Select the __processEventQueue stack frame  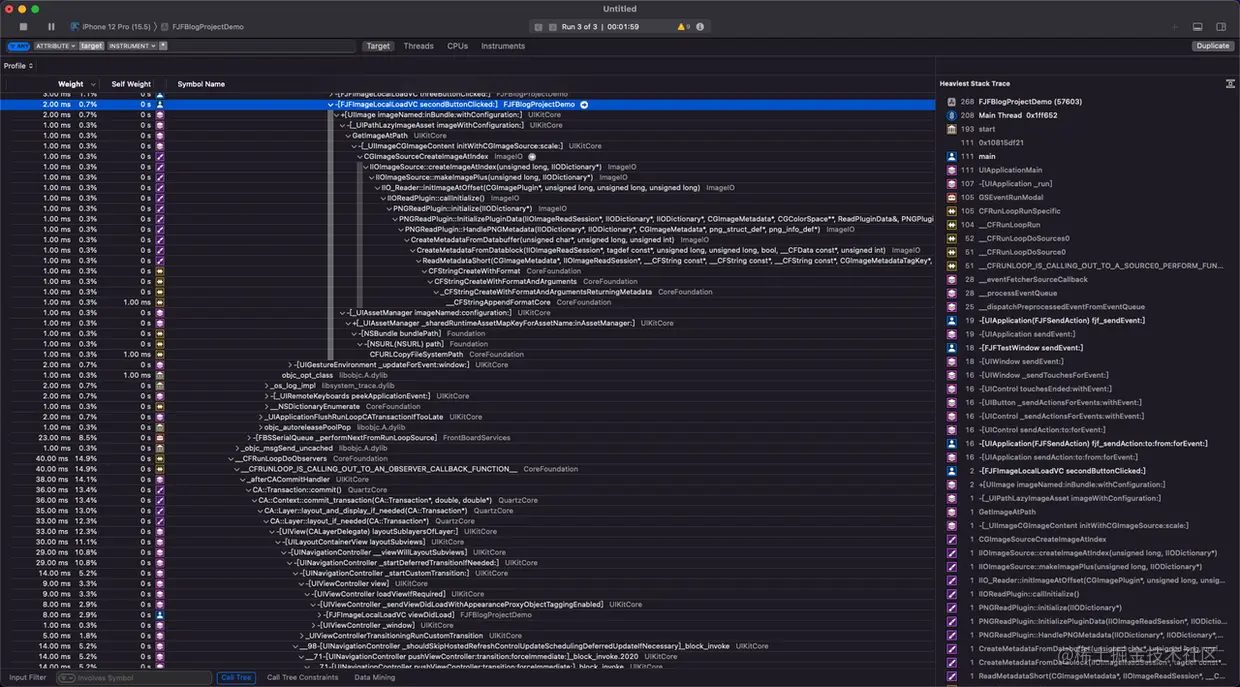click(1017, 293)
